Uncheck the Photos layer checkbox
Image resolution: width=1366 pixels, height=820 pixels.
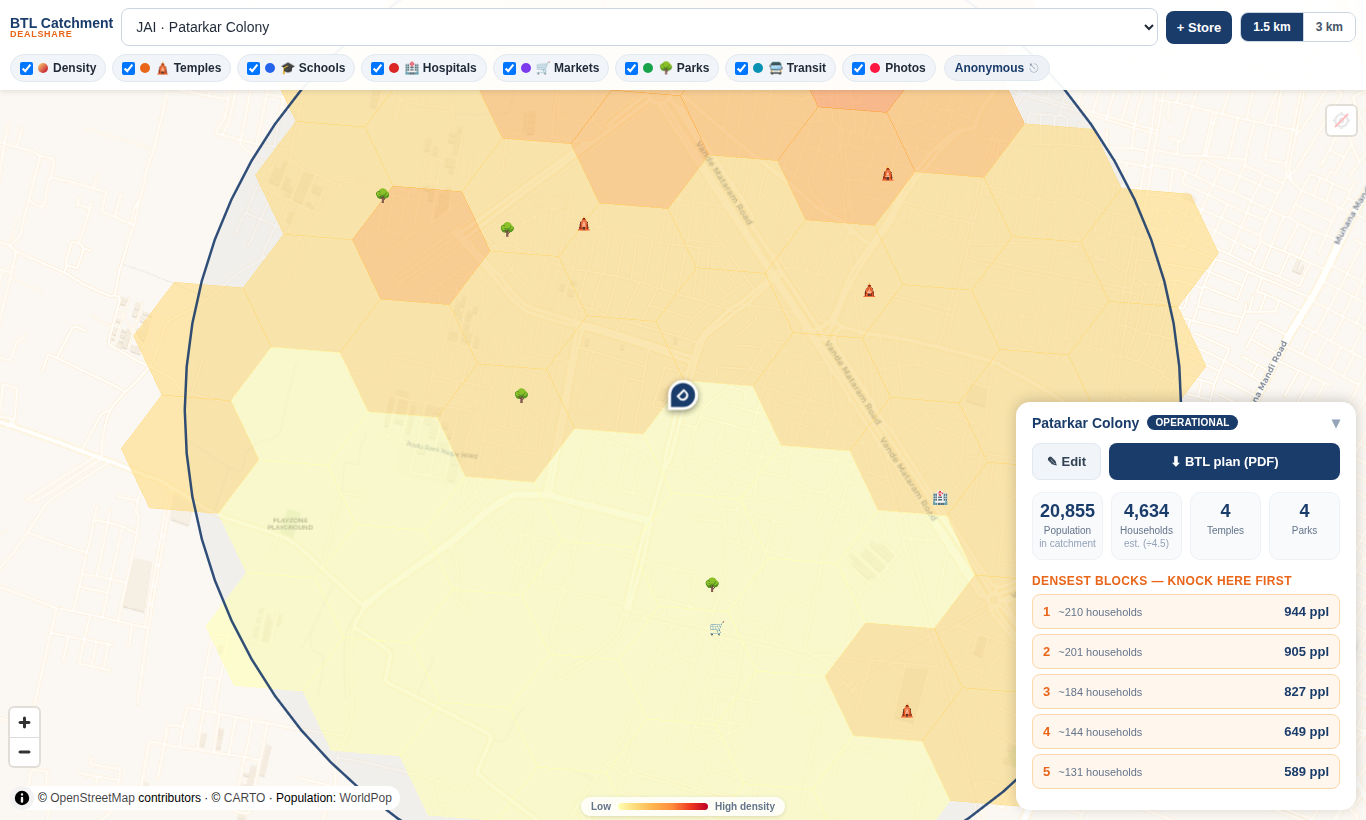[859, 68]
